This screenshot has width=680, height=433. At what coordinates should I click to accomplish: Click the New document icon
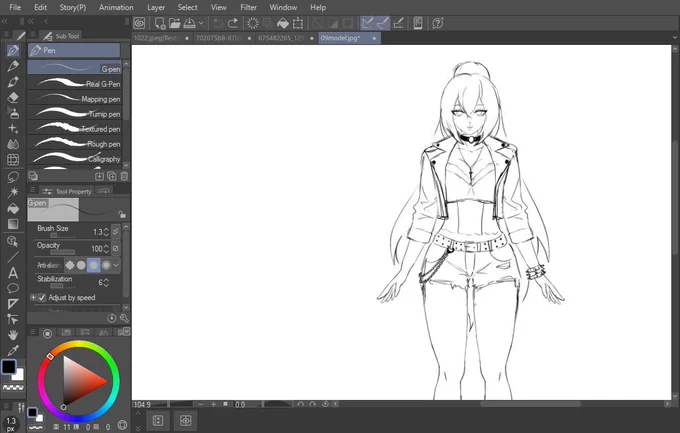[160, 23]
